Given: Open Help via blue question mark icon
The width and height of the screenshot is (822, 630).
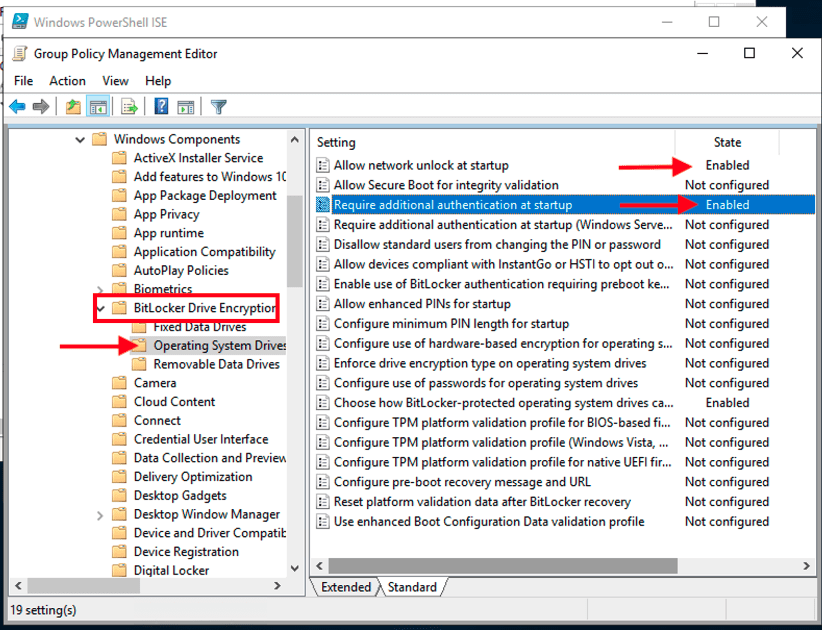Looking at the screenshot, I should [161, 107].
